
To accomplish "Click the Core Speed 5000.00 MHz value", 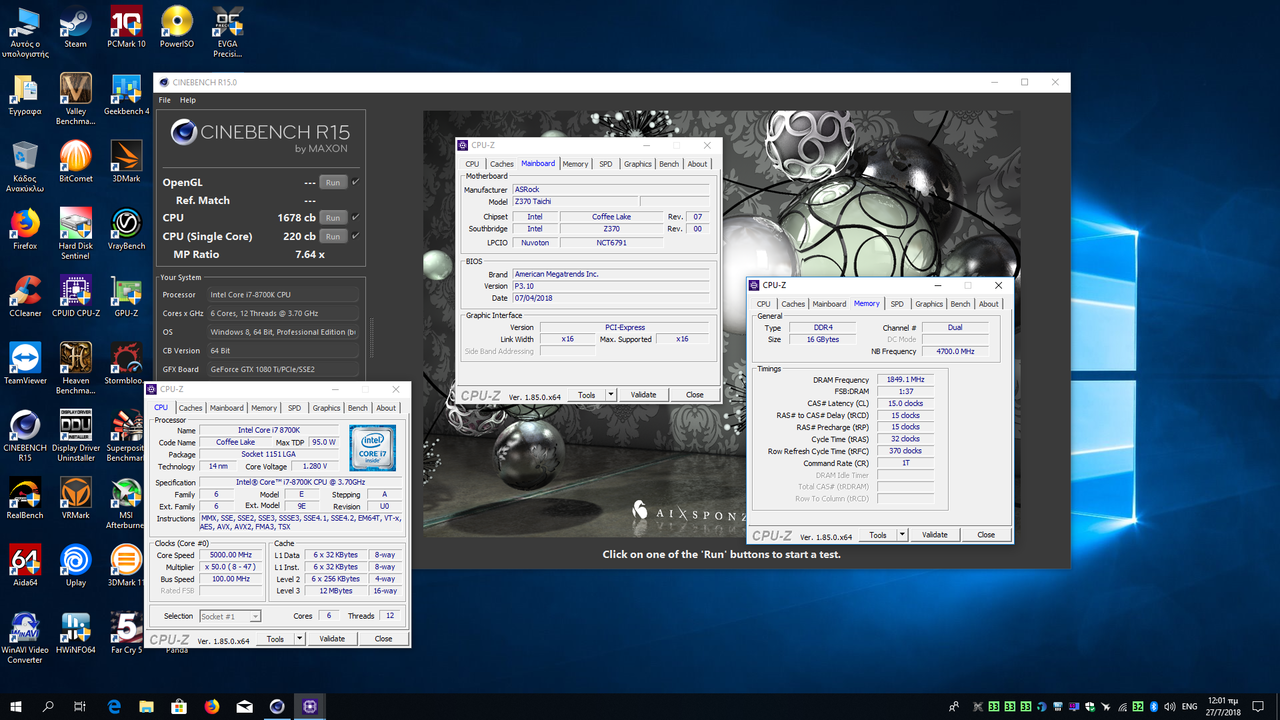I will pyautogui.click(x=230, y=554).
